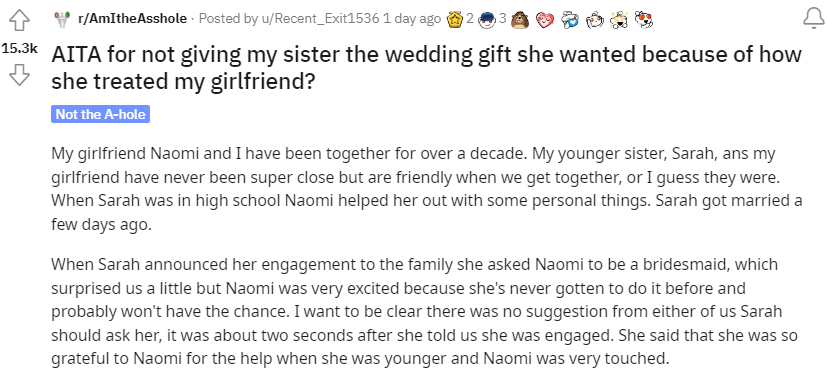Click the brown bear award icon
Image resolution: width=827 pixels, height=372 pixels.
coord(520,20)
